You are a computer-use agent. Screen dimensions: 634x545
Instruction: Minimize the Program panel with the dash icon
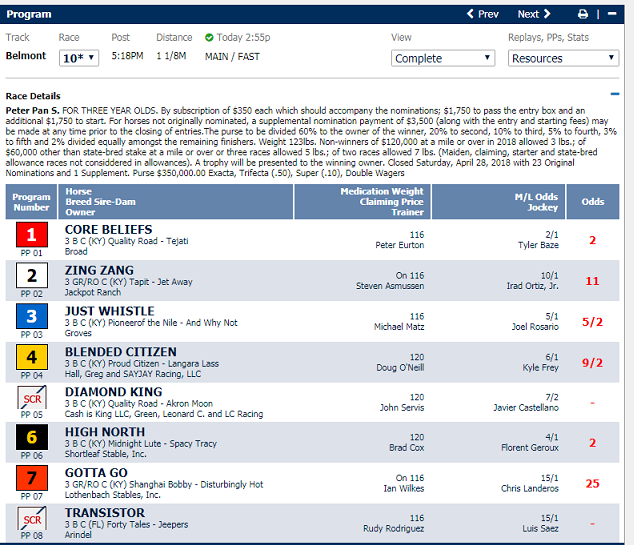[x=611, y=14]
